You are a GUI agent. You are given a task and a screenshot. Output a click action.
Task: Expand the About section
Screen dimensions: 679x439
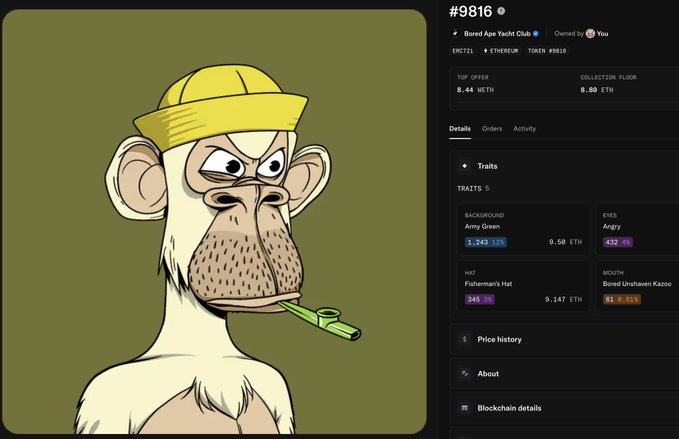(x=564, y=374)
